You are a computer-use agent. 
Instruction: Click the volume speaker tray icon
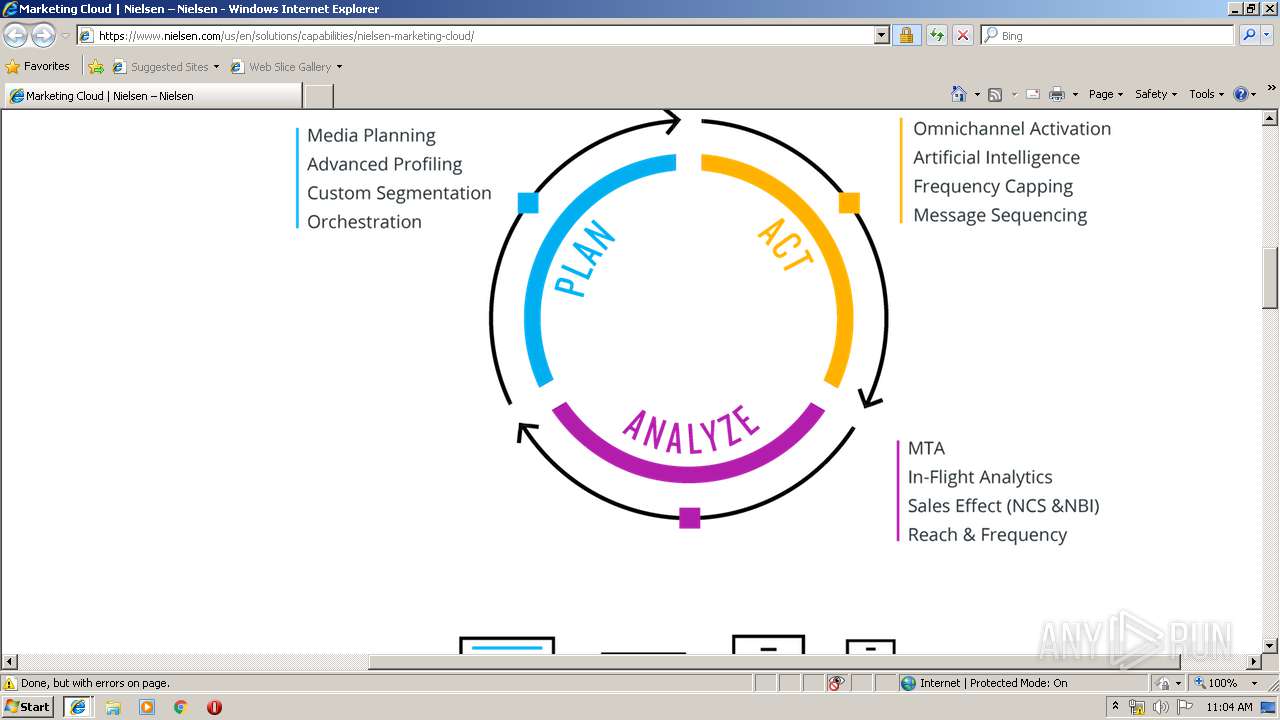coord(1160,707)
